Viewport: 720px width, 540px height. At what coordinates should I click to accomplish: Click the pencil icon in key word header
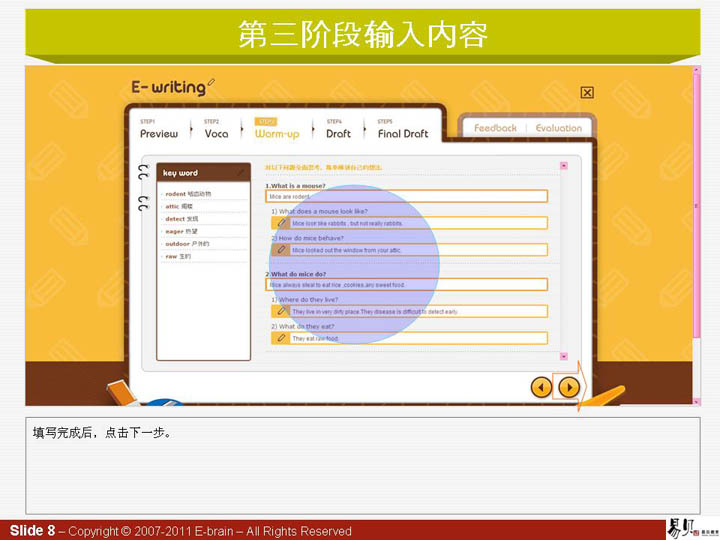(x=241, y=173)
